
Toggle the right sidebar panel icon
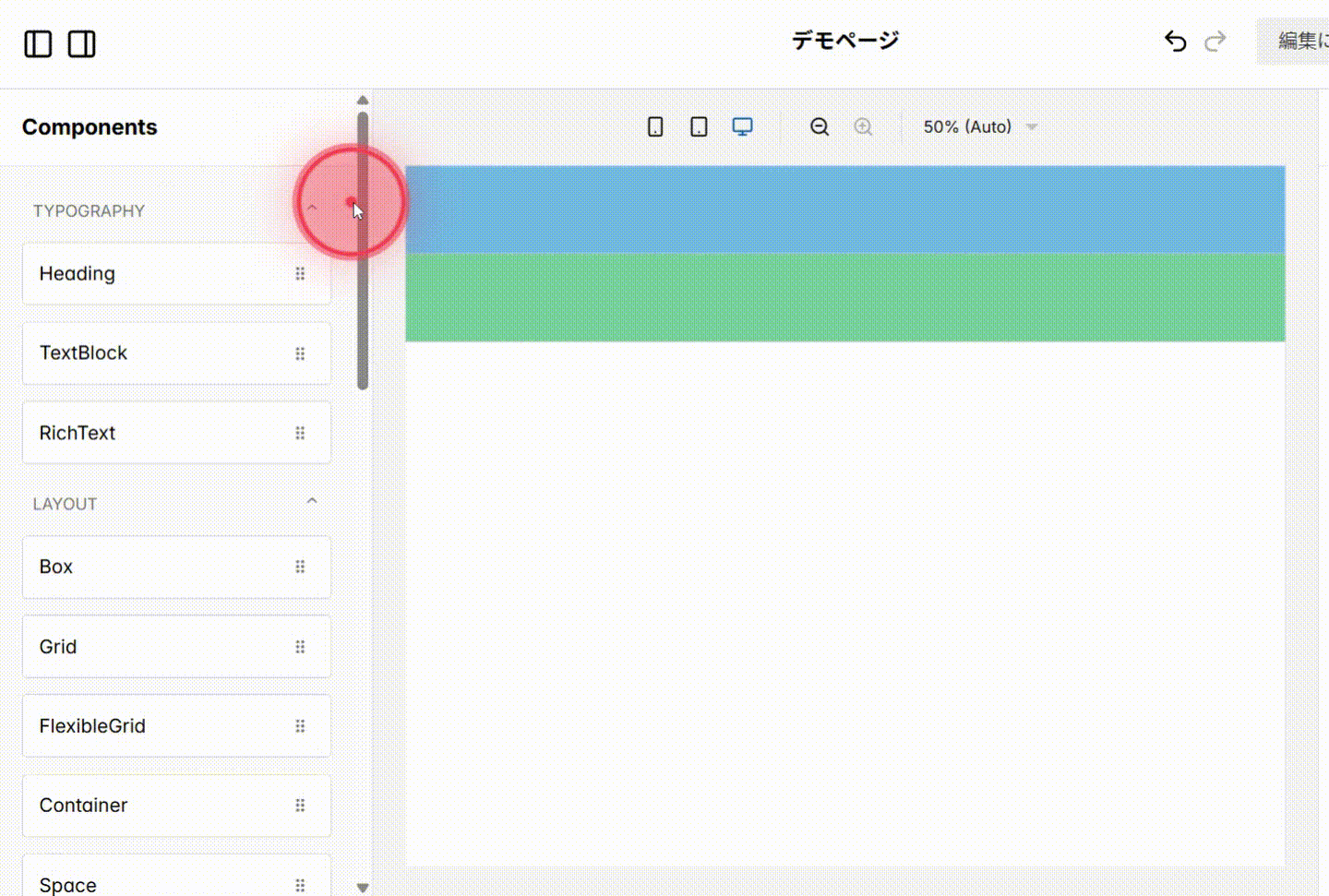tap(81, 43)
